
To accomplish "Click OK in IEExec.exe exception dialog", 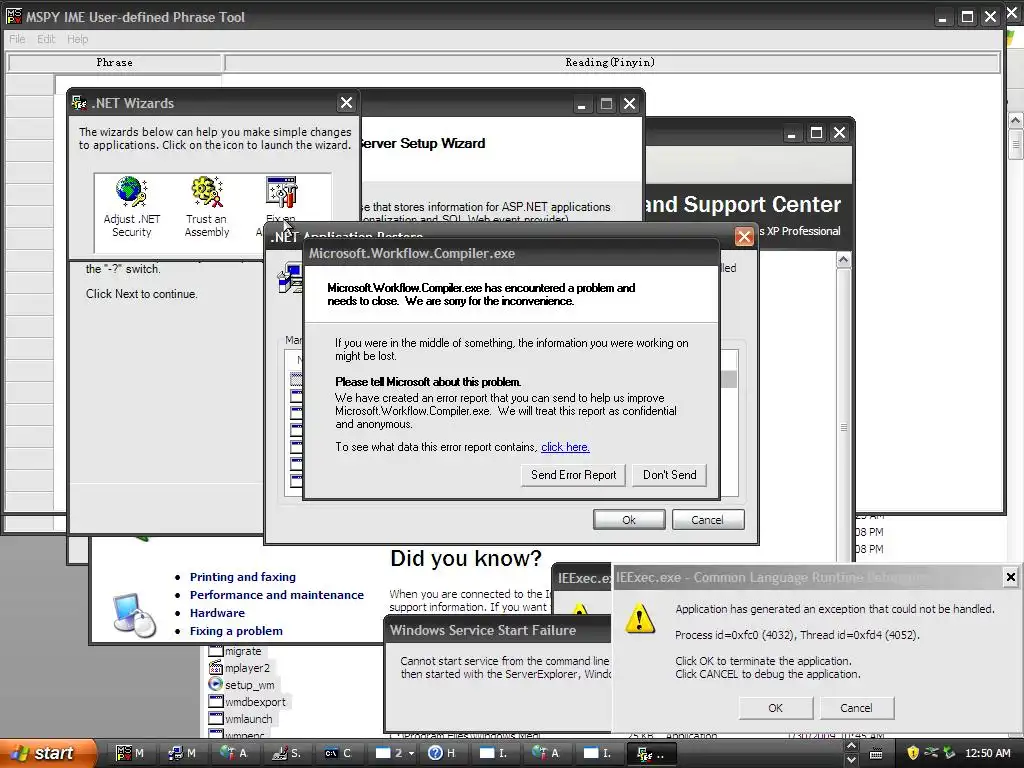I will (x=775, y=708).
